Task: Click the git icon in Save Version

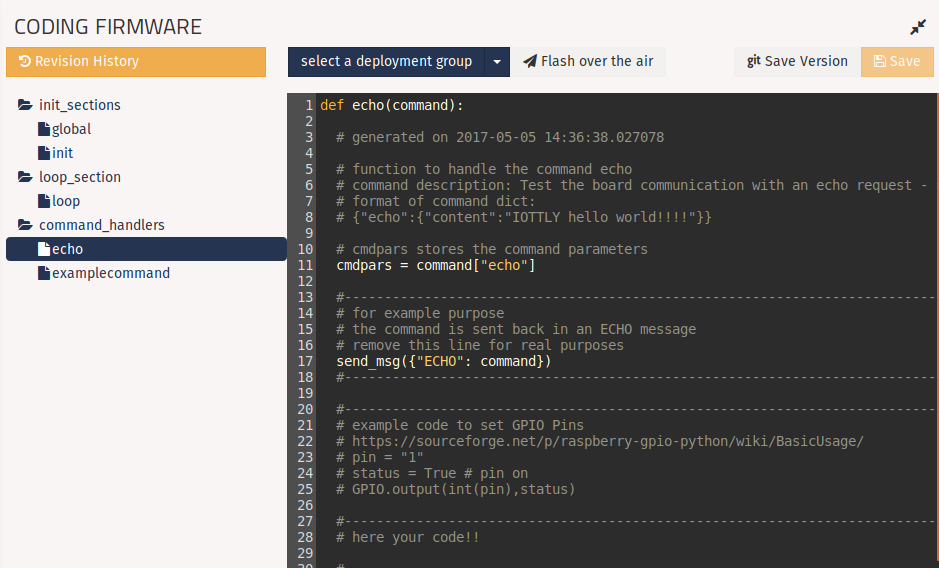Action: 753,61
